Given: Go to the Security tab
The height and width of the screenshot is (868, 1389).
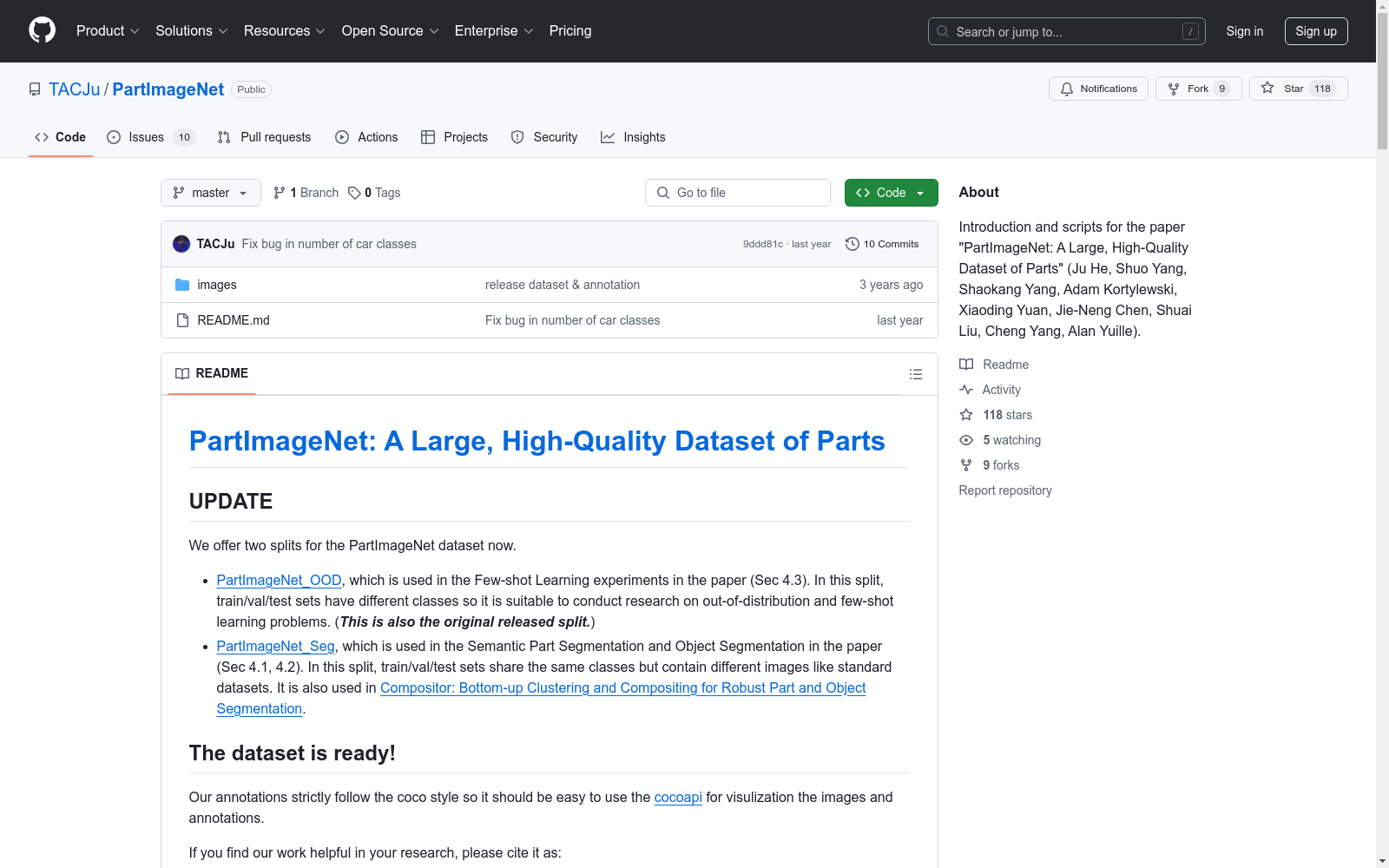Looking at the screenshot, I should [544, 137].
